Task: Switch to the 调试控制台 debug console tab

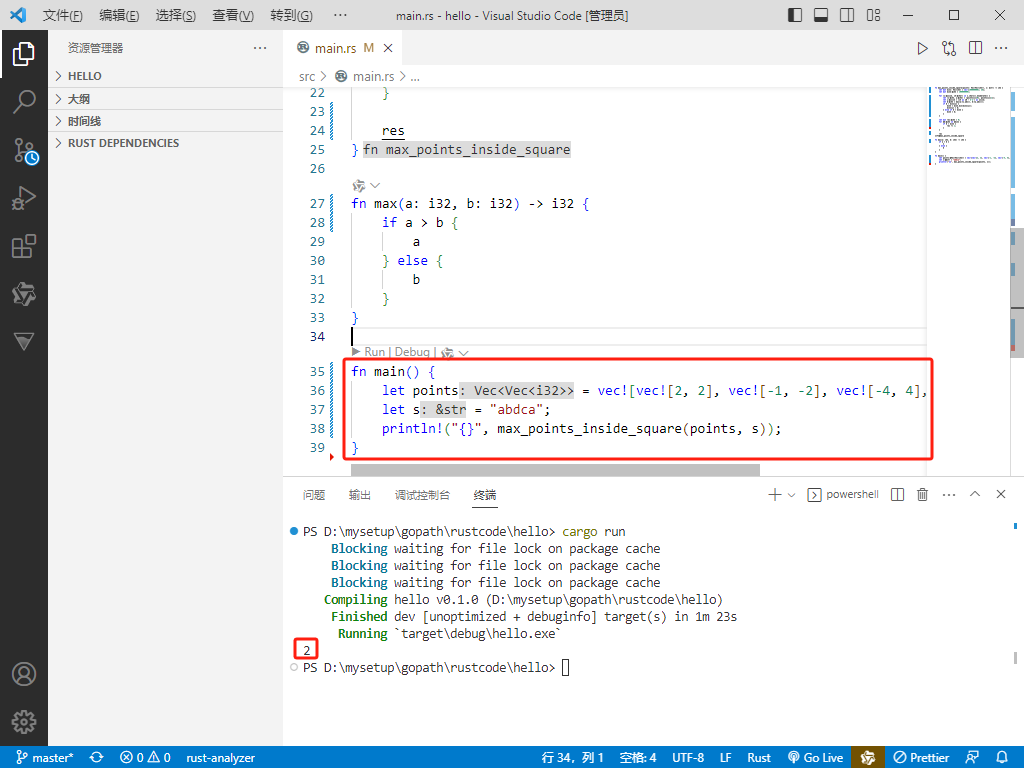Action: pos(422,495)
